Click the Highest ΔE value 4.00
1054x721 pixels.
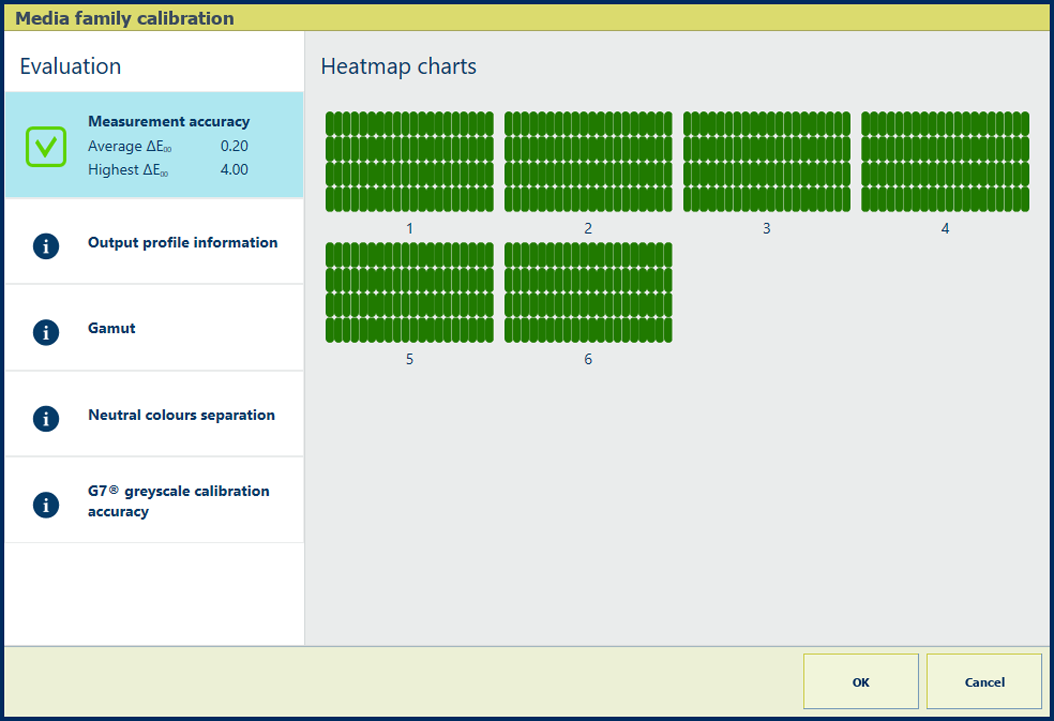[x=234, y=170]
